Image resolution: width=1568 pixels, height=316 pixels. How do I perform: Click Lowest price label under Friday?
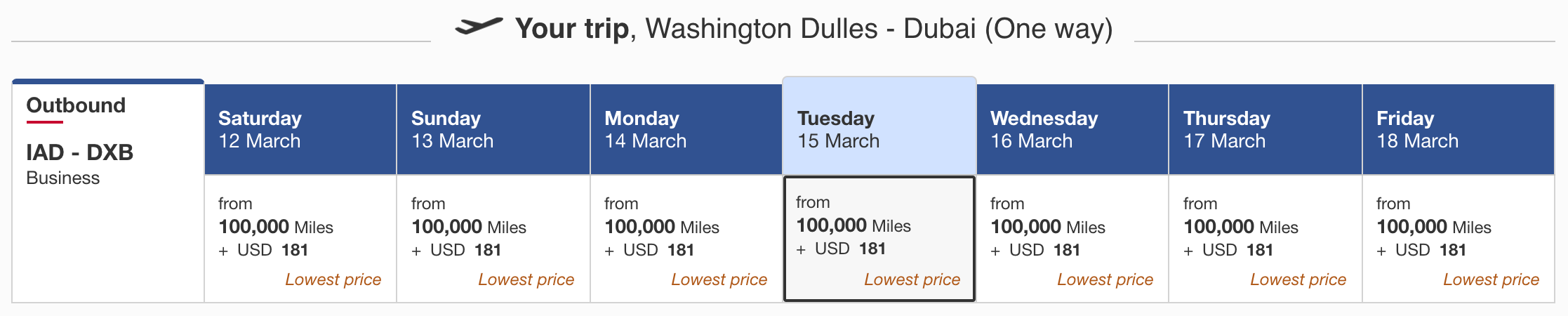1491,279
